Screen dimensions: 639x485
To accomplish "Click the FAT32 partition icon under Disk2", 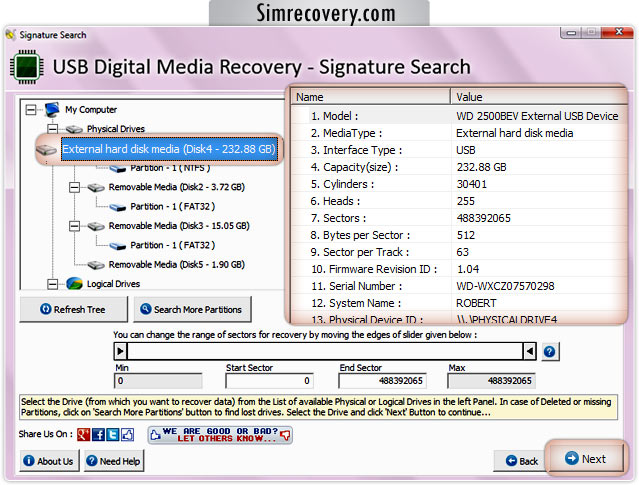I will point(118,207).
